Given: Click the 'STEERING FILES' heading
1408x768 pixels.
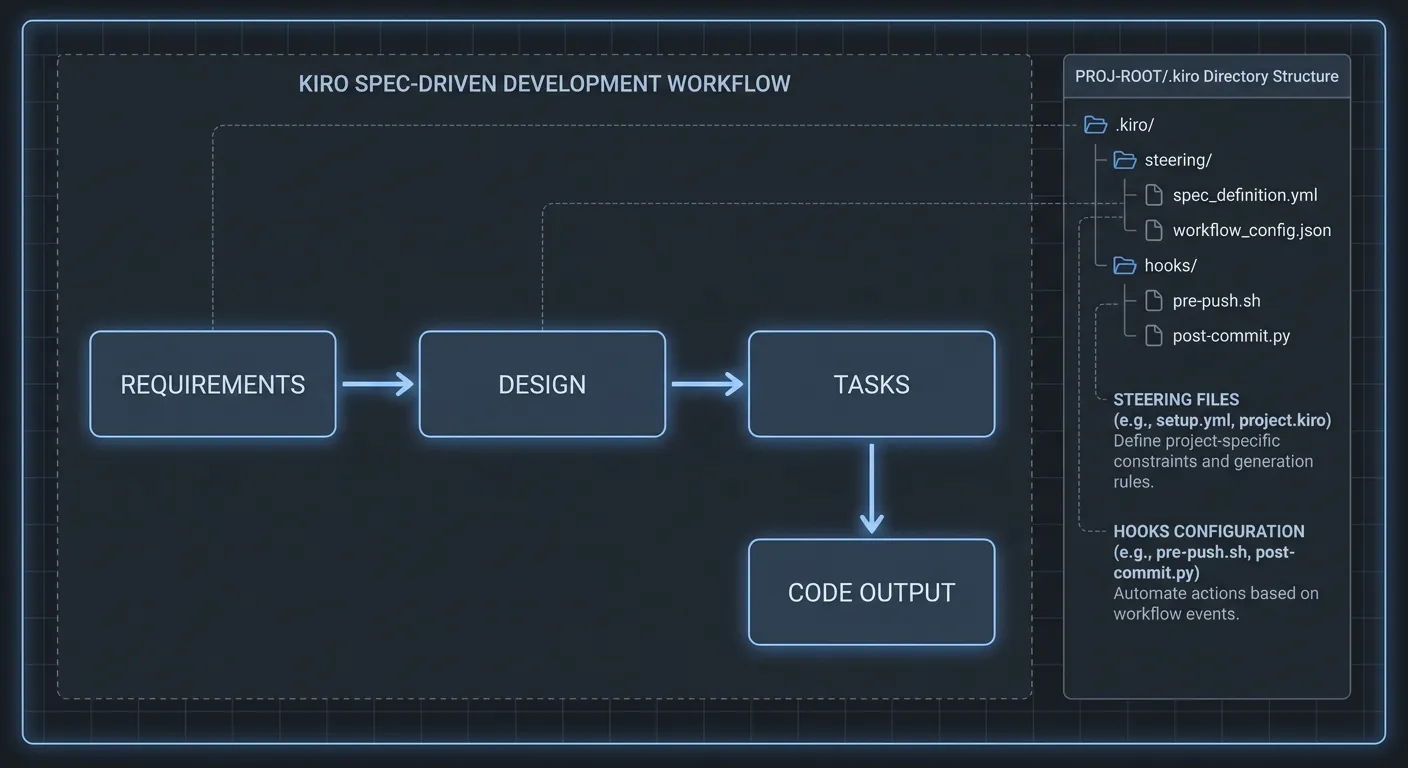Looking at the screenshot, I should (1177, 399).
